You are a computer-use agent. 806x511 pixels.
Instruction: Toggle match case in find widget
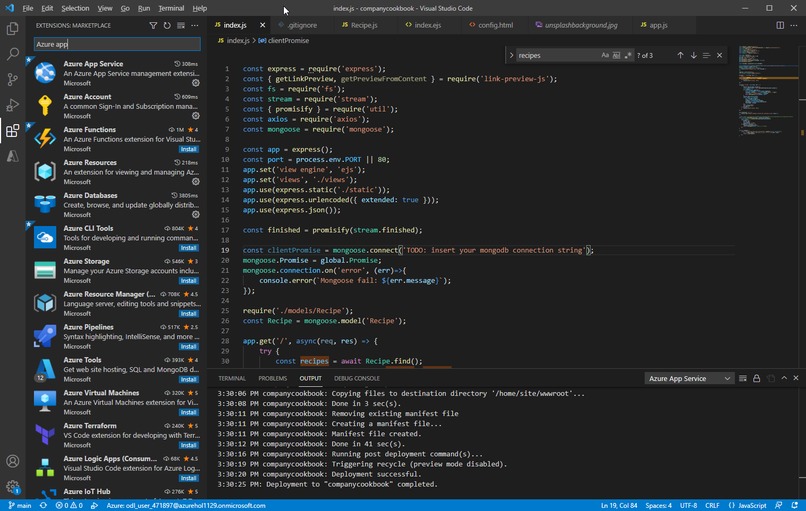(605, 55)
